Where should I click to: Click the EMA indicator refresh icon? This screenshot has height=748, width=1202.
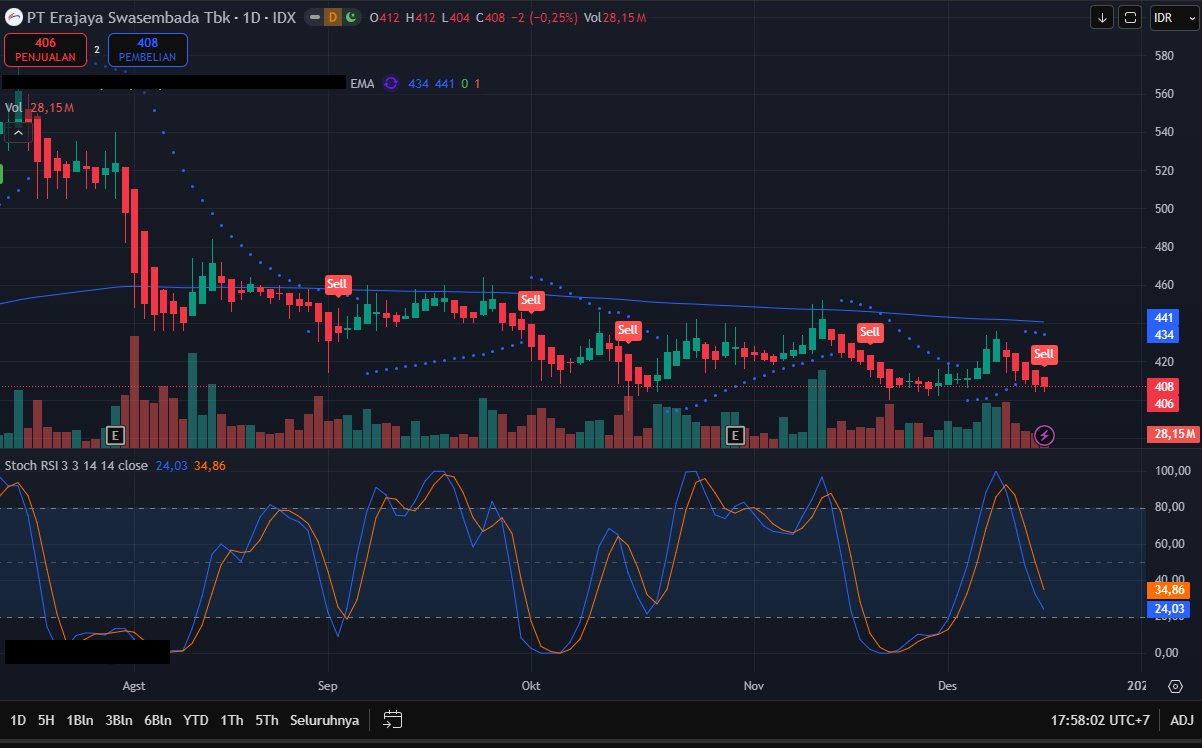click(x=391, y=84)
